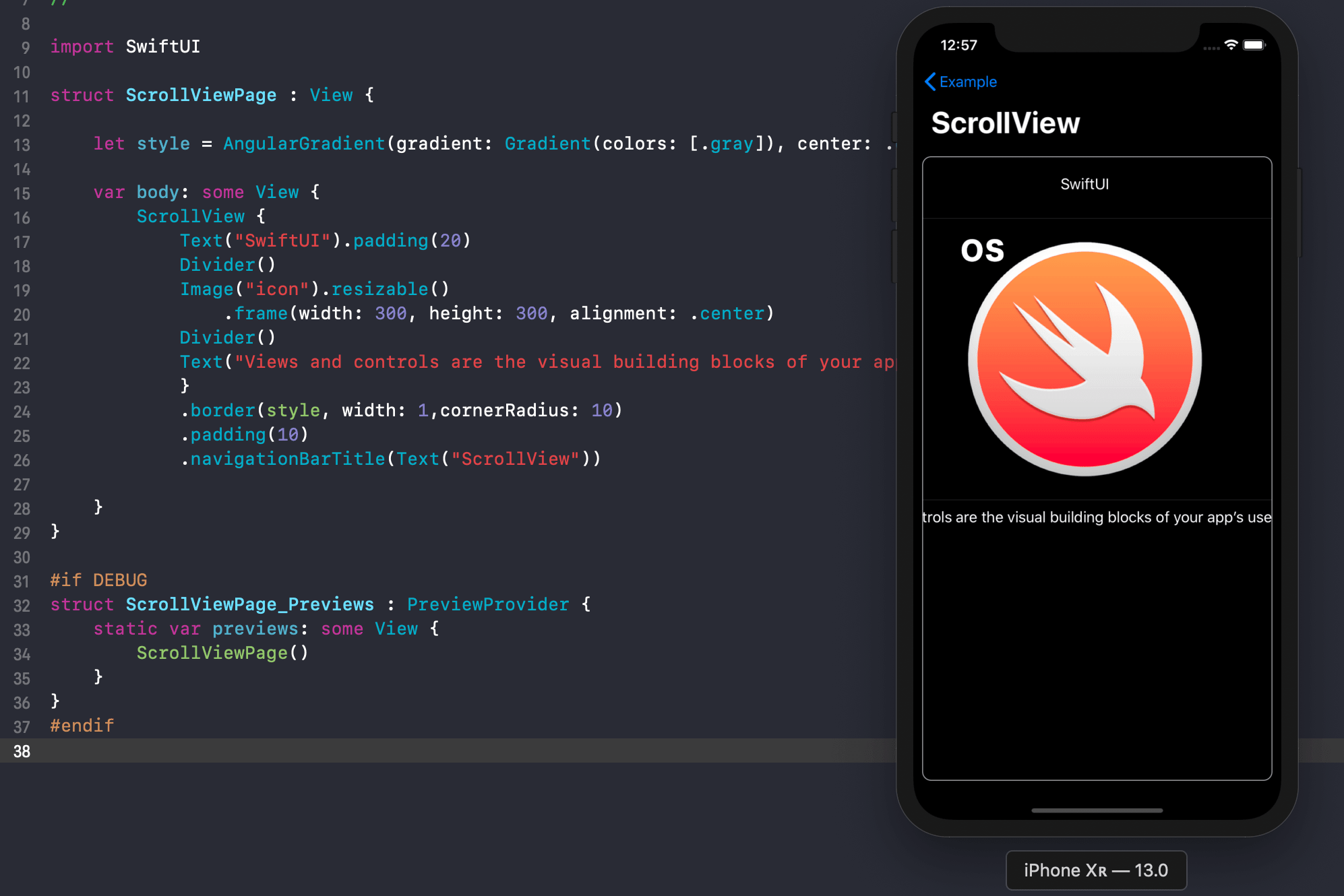Click the ScrollViewPage struct name on line 11
Screen dimensions: 1344x896
pos(200,94)
